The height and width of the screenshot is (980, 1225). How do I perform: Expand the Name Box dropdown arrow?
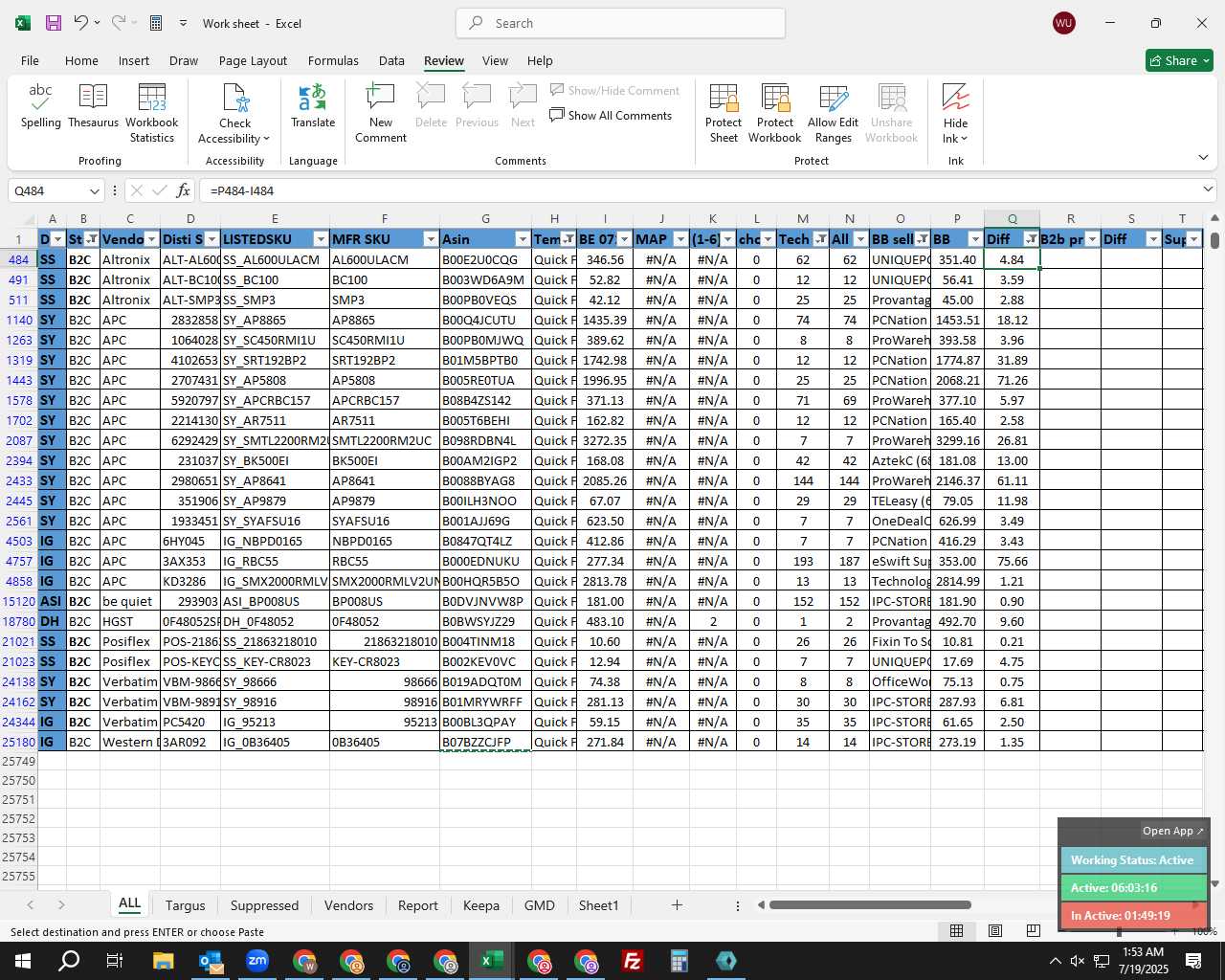pyautogui.click(x=94, y=190)
